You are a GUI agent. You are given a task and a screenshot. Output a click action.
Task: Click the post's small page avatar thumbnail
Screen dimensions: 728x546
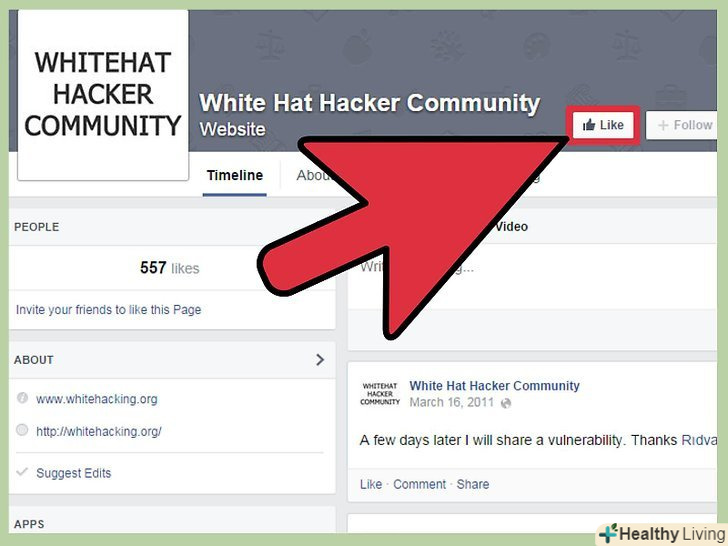point(380,394)
